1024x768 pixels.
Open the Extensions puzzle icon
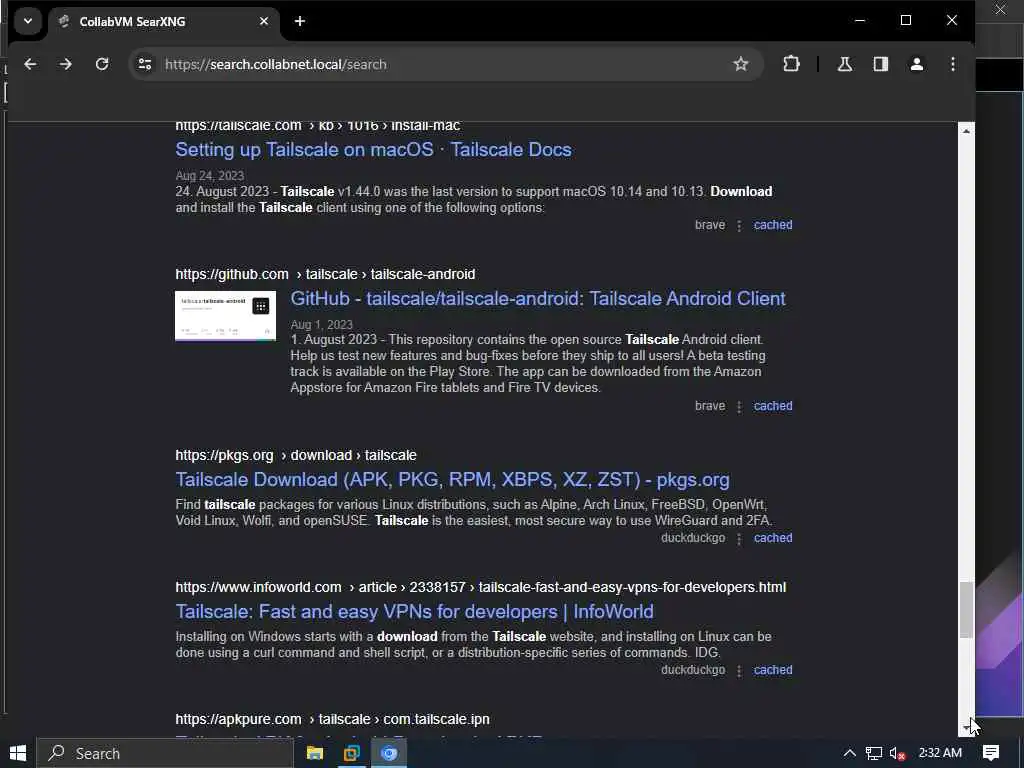click(x=791, y=64)
